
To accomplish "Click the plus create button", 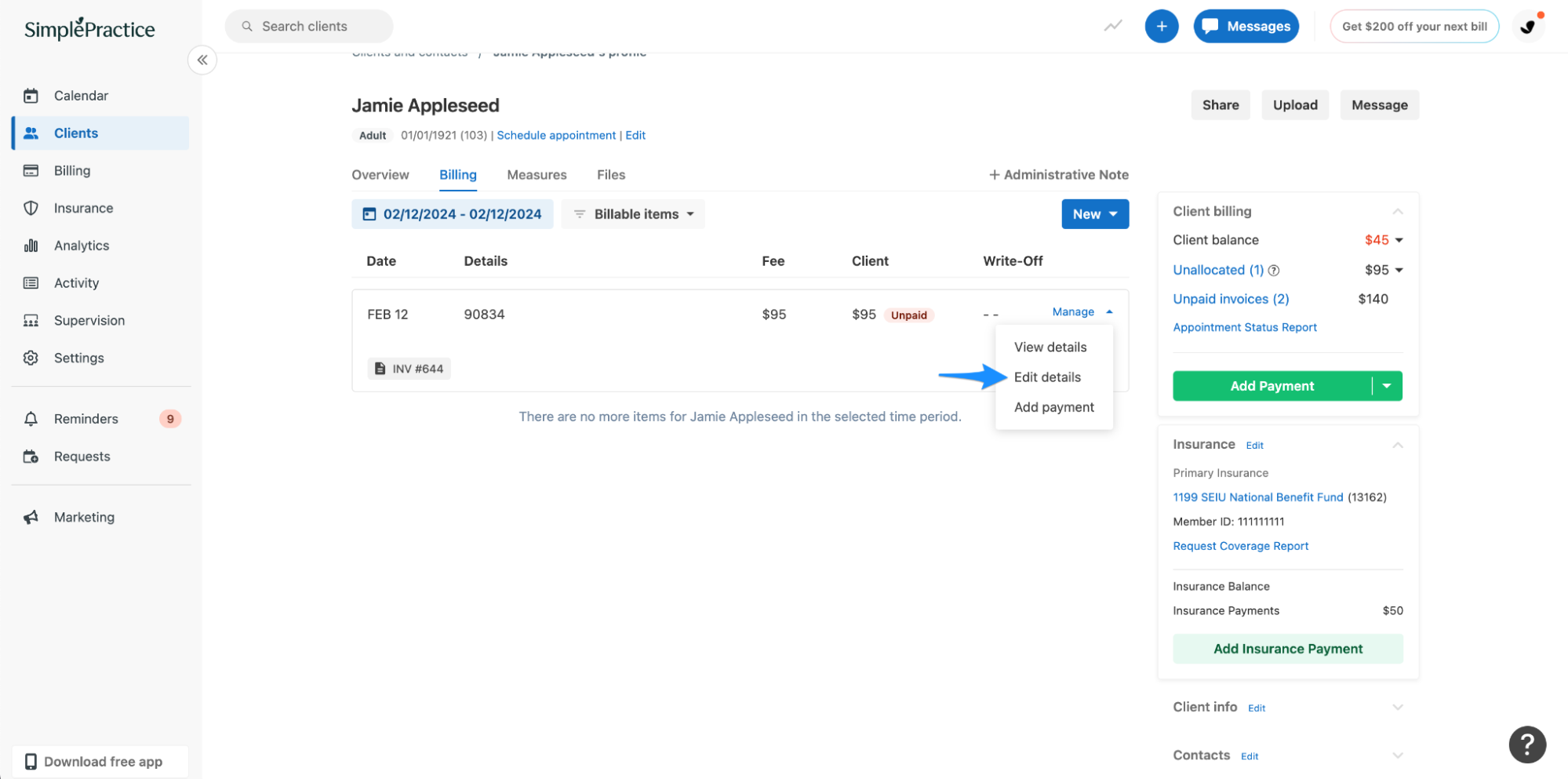I will pyautogui.click(x=1162, y=26).
